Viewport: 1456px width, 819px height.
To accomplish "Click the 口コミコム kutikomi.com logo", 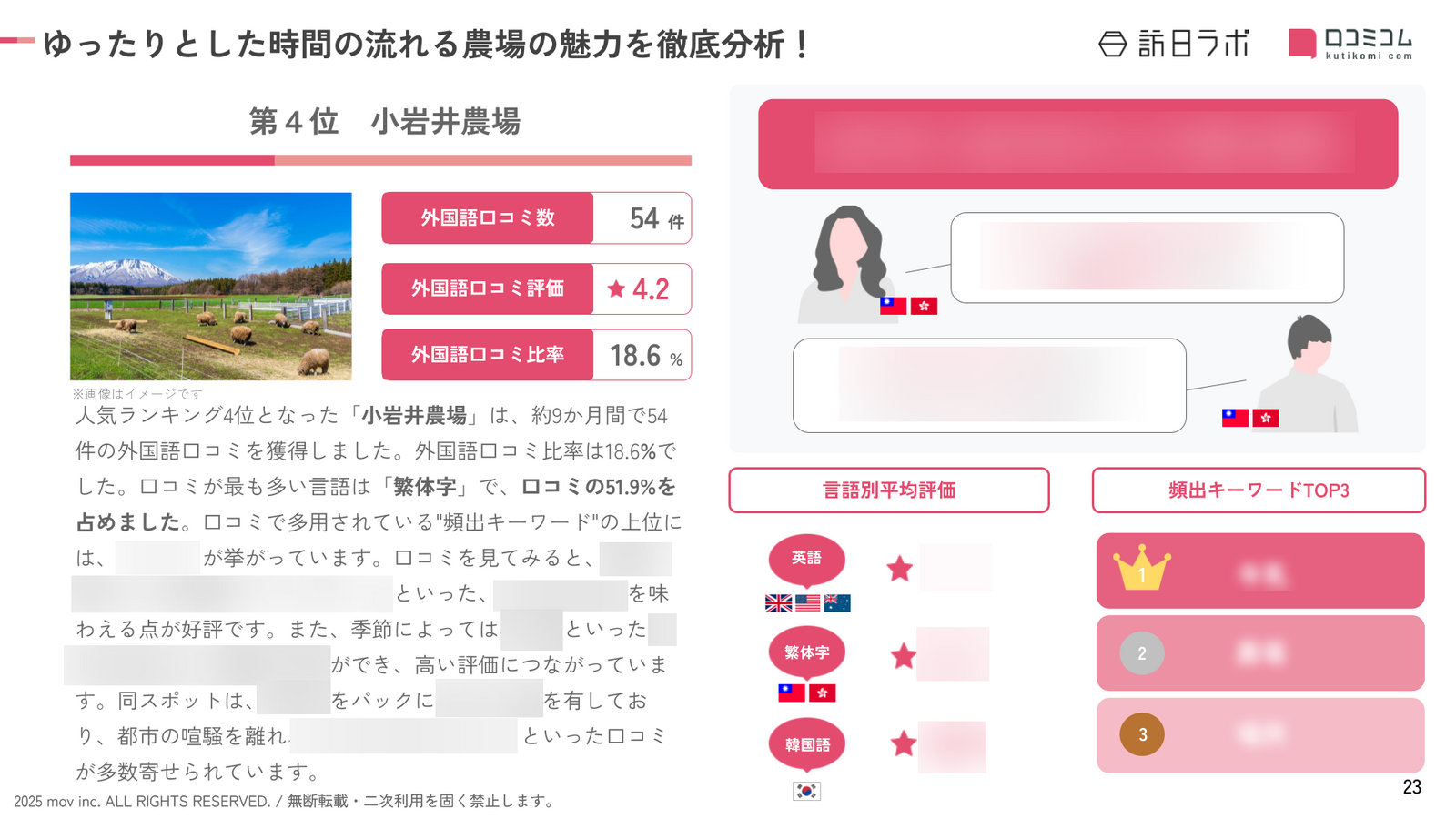I will click(1350, 44).
